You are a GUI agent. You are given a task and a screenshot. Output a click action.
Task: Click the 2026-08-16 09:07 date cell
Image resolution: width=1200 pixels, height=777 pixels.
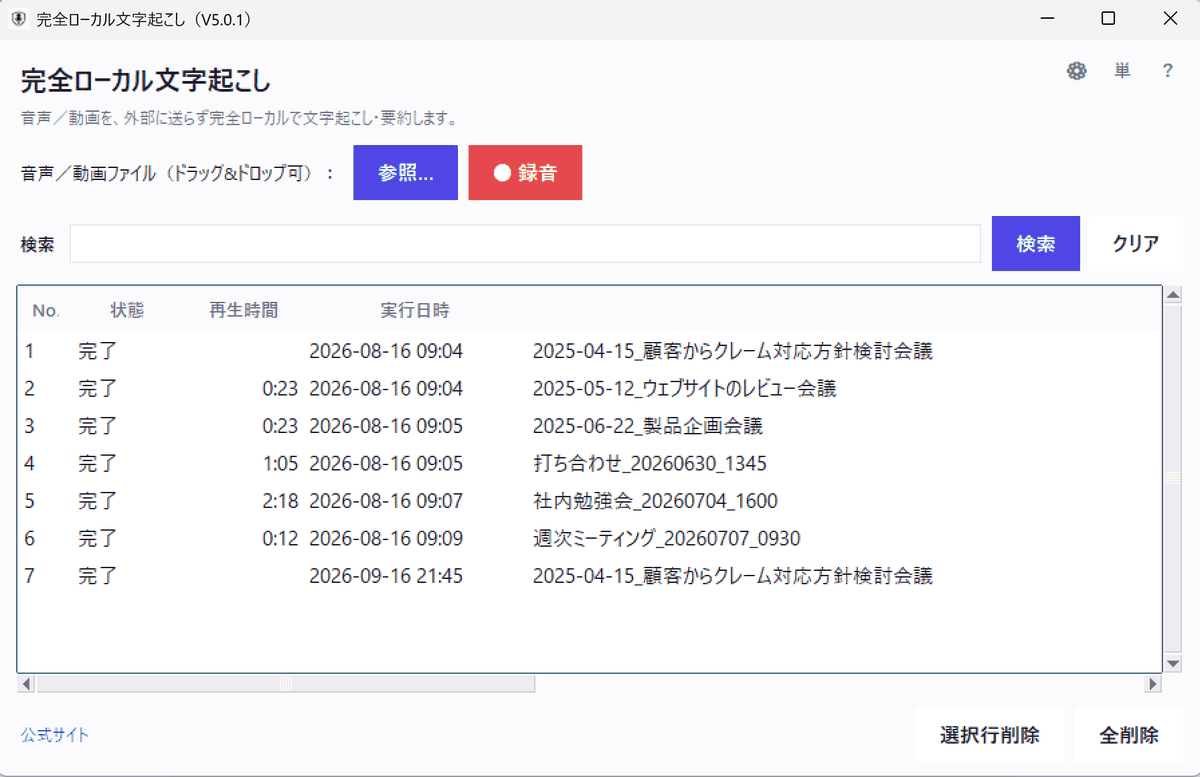click(386, 501)
